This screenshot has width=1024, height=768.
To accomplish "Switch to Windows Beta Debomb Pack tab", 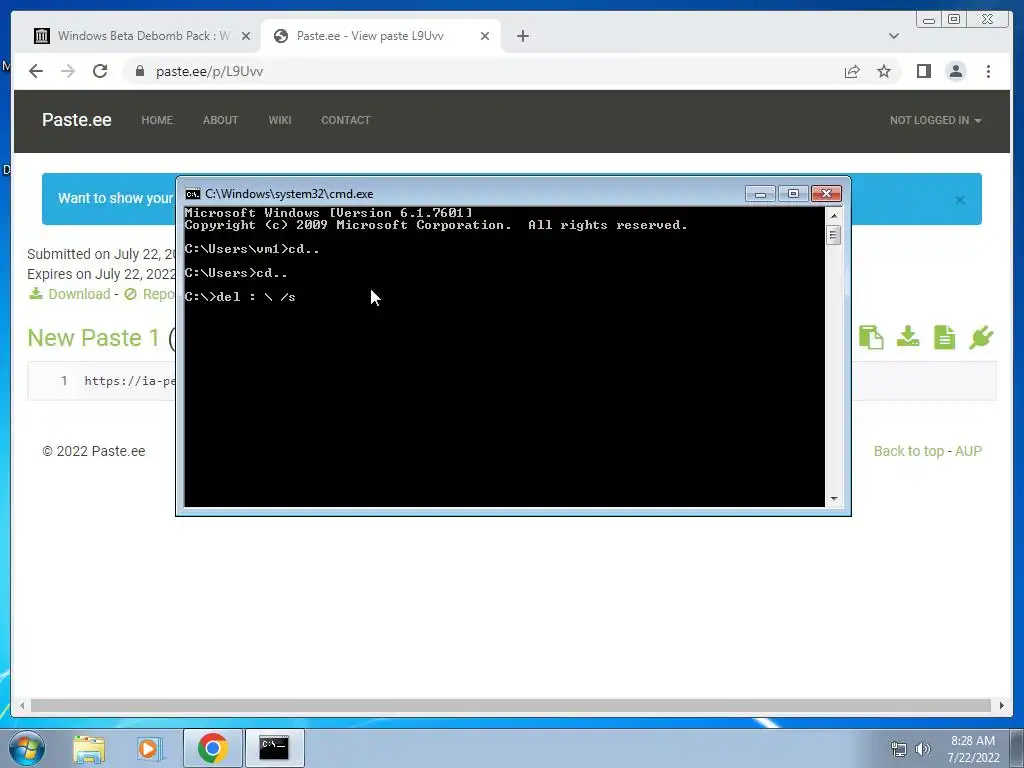I will point(140,36).
